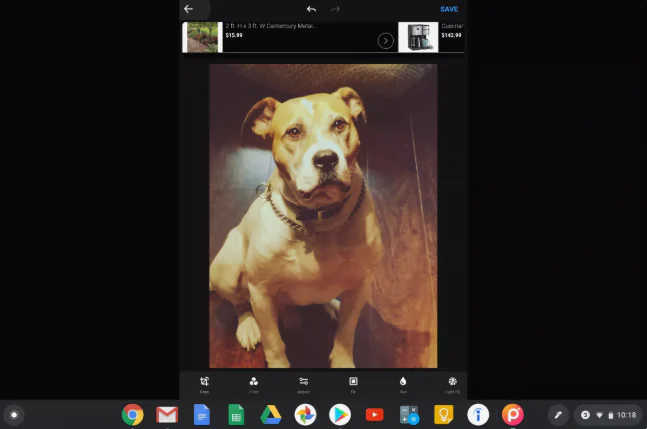Undo the last edit

tap(312, 9)
